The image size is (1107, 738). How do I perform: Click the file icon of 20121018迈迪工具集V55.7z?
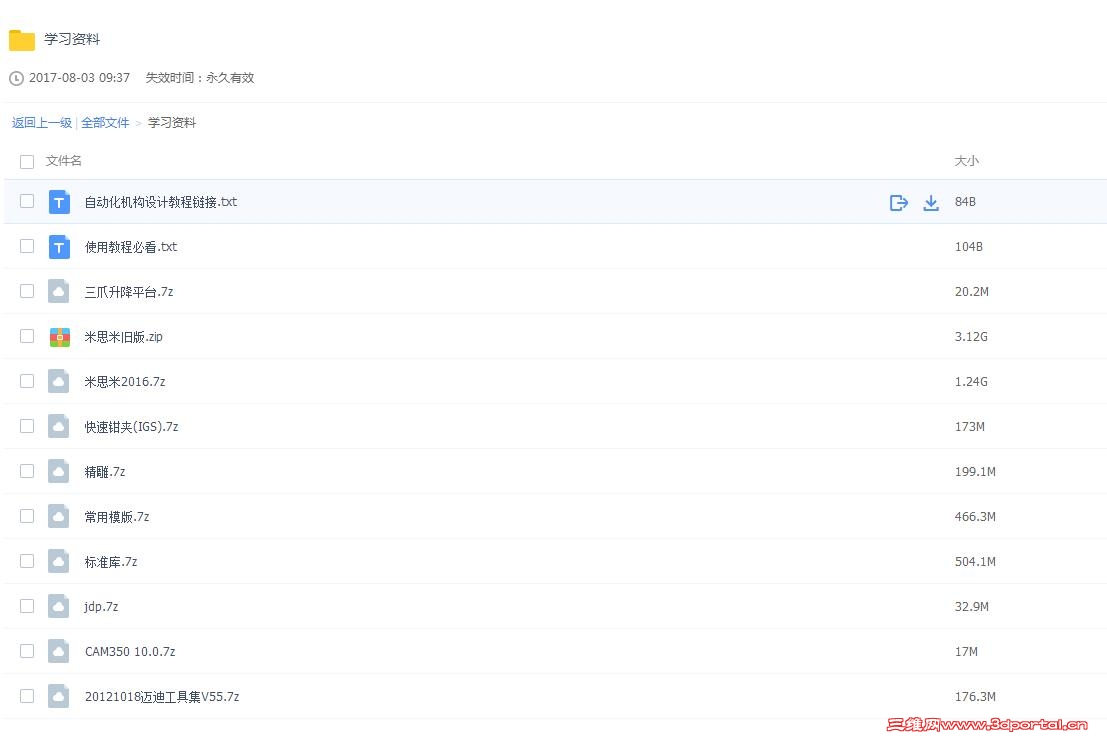point(59,696)
